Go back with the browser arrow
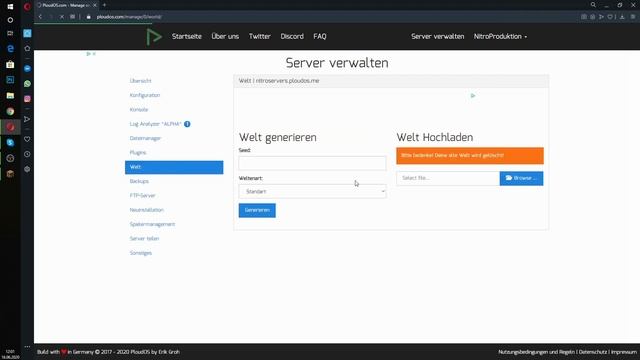640x360 pixels. tap(40, 17)
